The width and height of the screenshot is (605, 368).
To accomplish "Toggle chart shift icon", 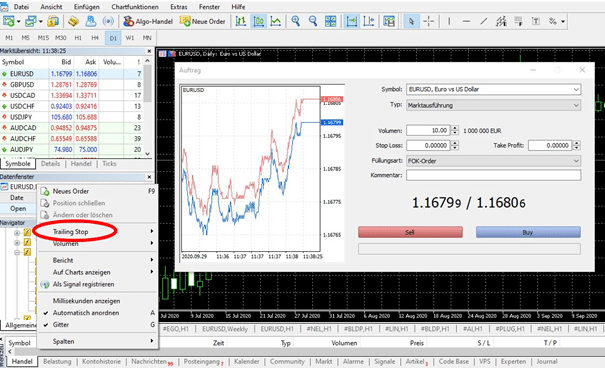I will coord(368,21).
